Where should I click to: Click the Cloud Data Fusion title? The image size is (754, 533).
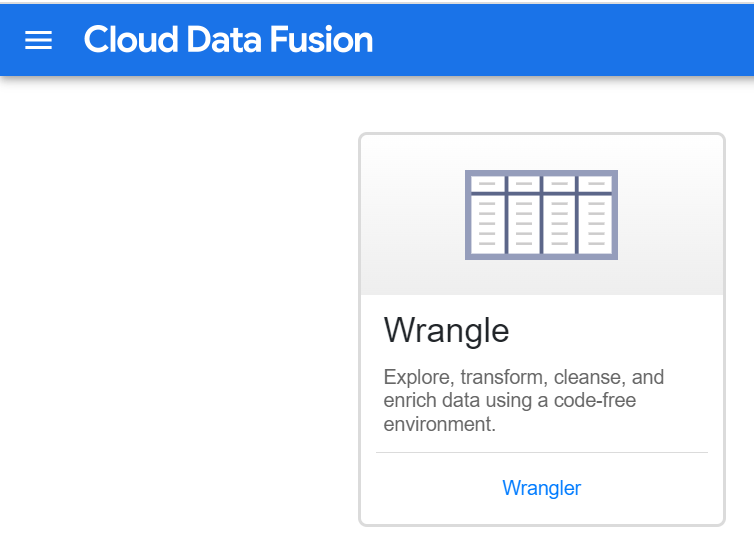(228, 40)
